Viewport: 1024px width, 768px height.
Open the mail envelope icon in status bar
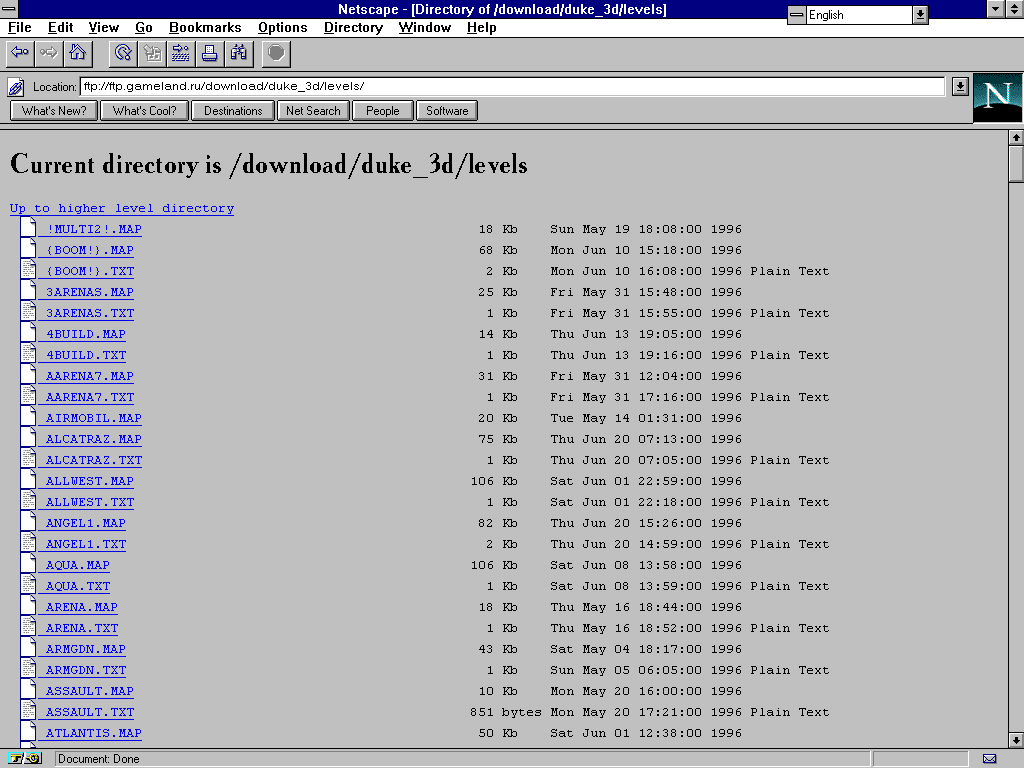[989, 759]
